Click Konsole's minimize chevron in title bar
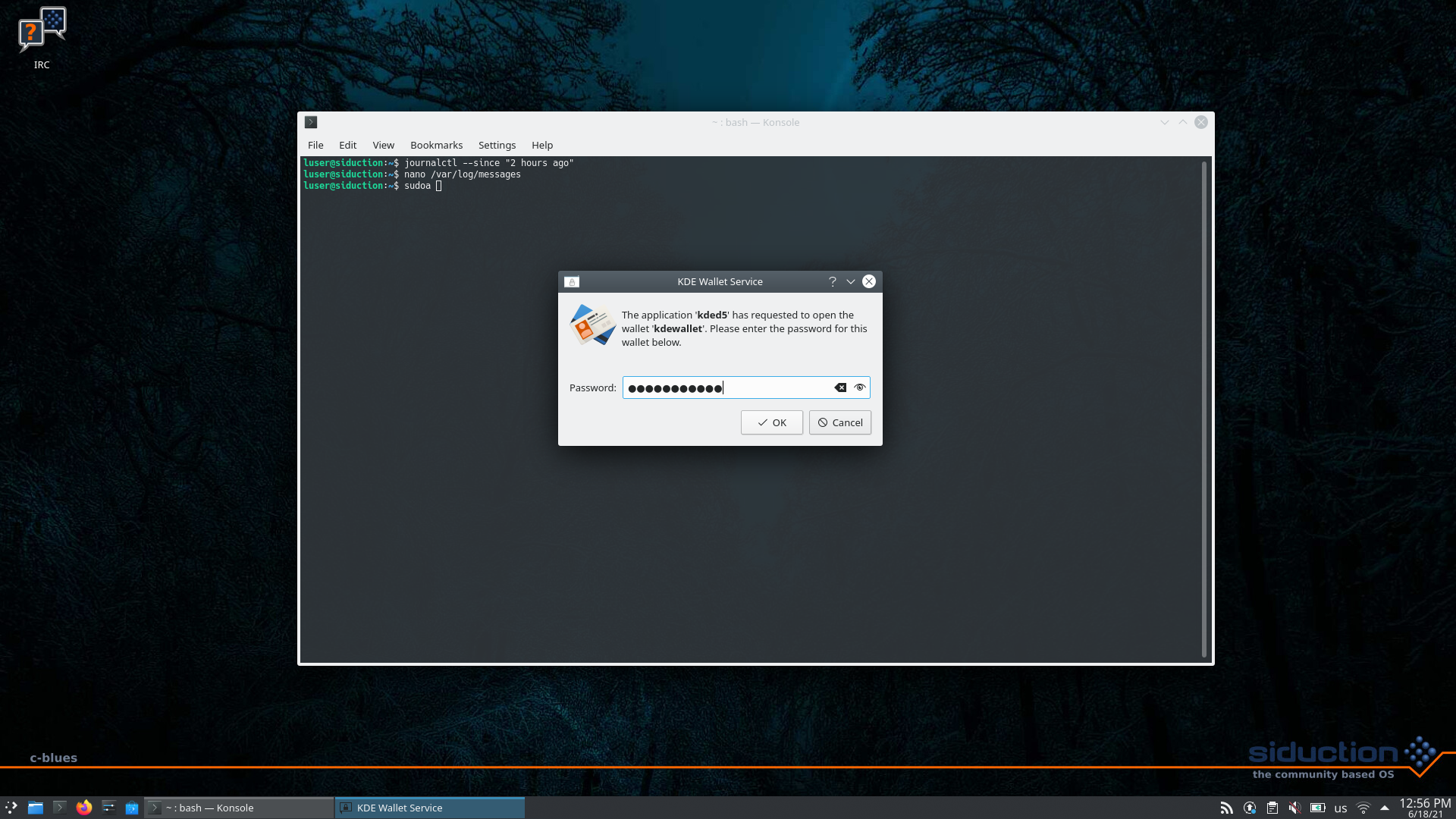Image resolution: width=1456 pixels, height=819 pixels. pos(1165,122)
